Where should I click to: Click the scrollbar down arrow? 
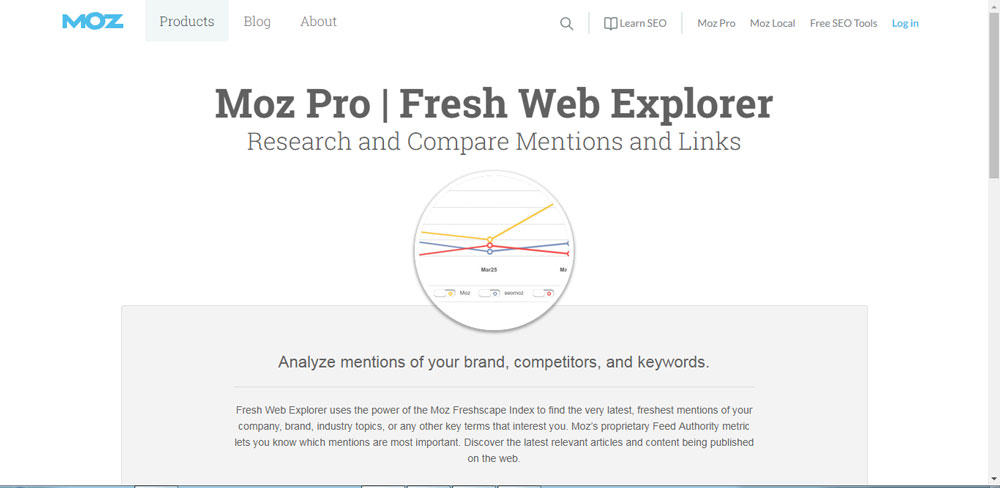[x=993, y=481]
